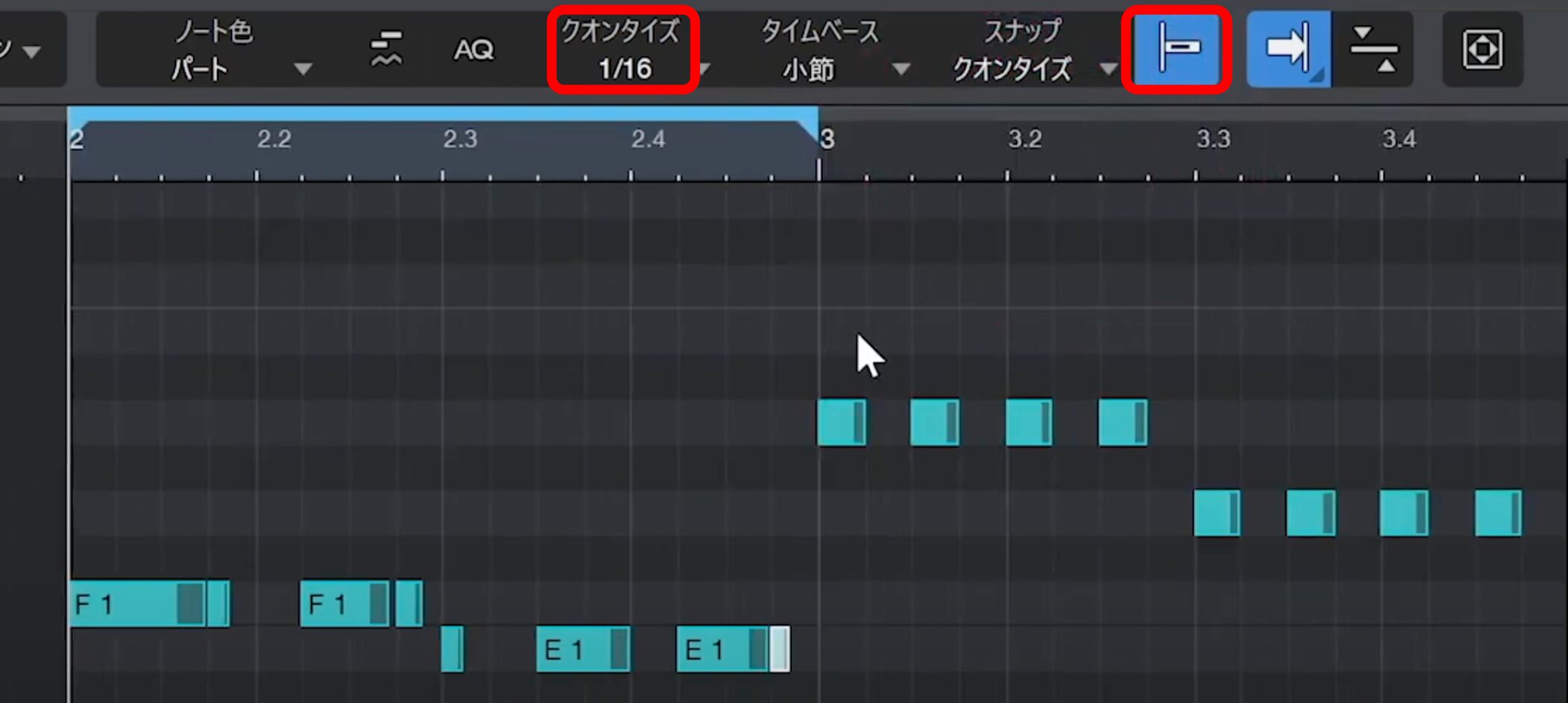Click the 2.3 beat mark on ruler

459,140
